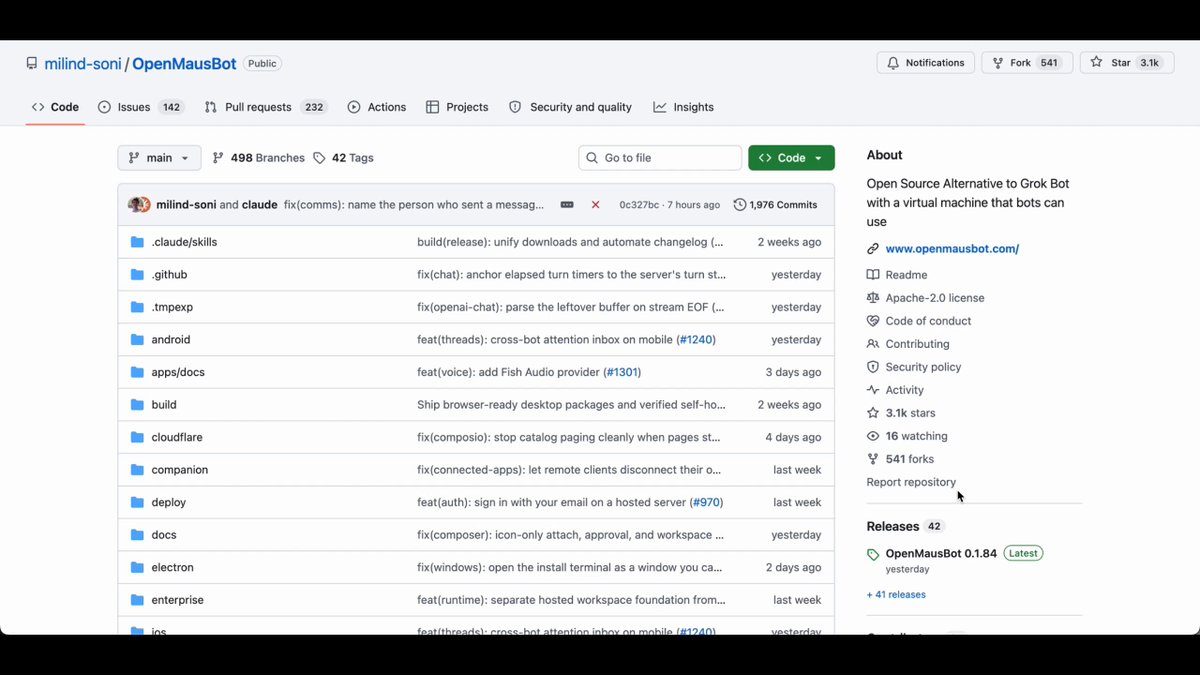Click the repository book icon beside milind-soni
This screenshot has width=1200, height=675.
pos(32,63)
